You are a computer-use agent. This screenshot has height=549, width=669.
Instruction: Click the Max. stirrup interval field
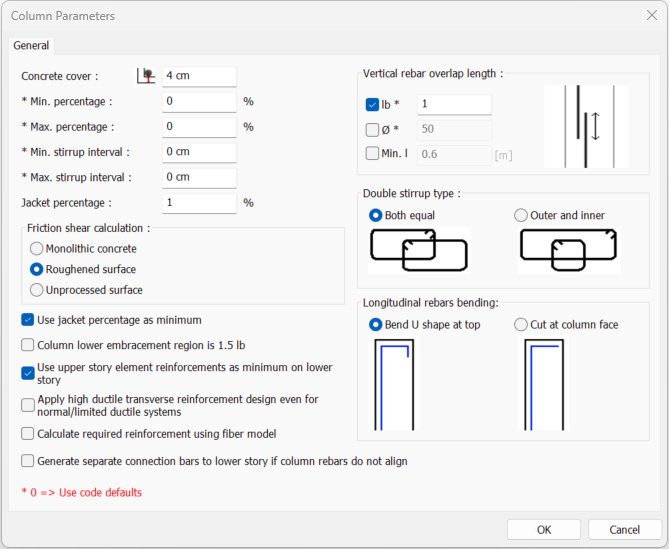click(x=199, y=177)
